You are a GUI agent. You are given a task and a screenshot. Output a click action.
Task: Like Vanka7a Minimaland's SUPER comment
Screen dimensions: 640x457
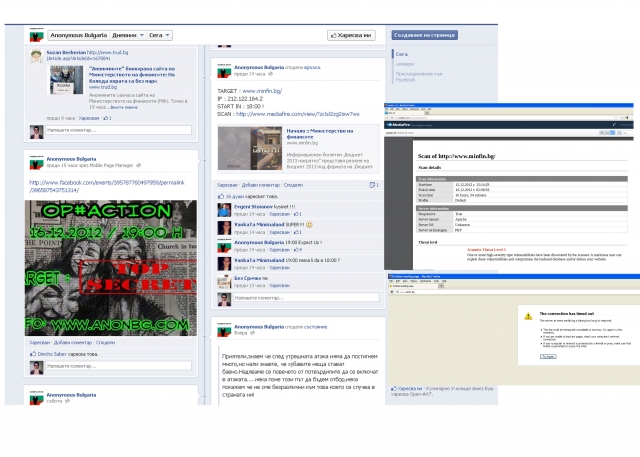279,232
